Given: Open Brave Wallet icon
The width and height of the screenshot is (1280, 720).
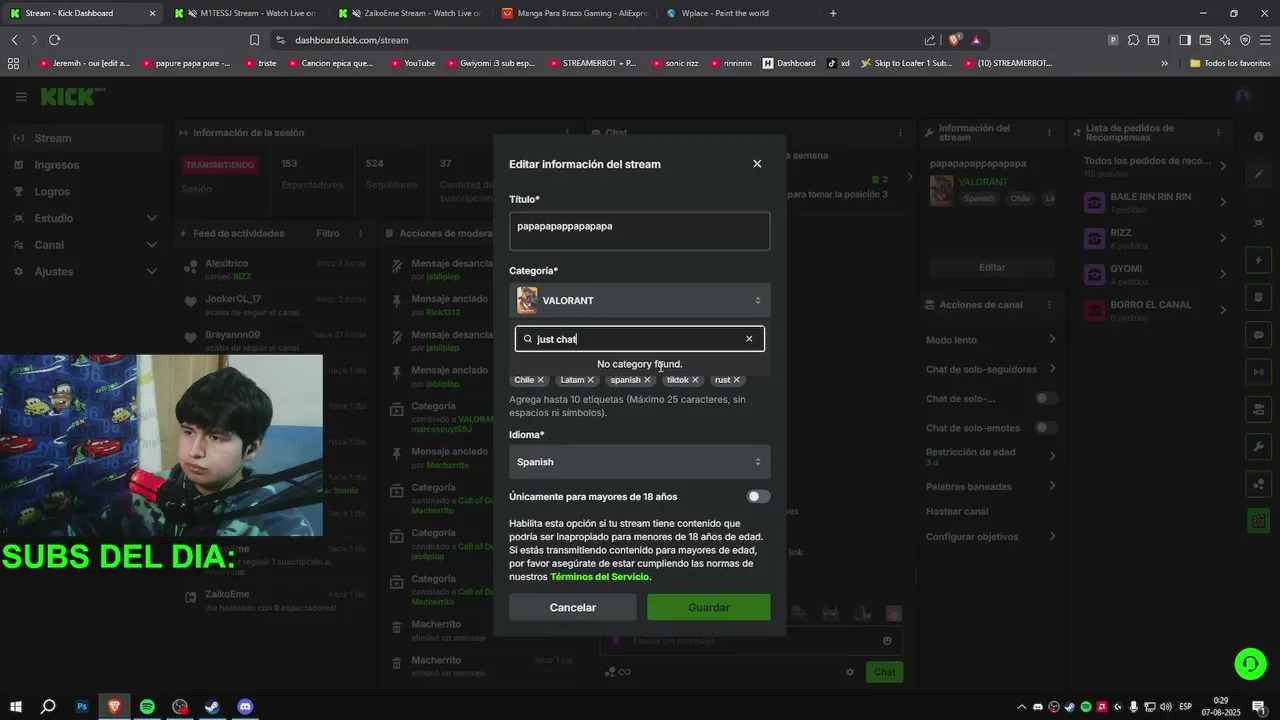Looking at the screenshot, I should (x=1205, y=40).
